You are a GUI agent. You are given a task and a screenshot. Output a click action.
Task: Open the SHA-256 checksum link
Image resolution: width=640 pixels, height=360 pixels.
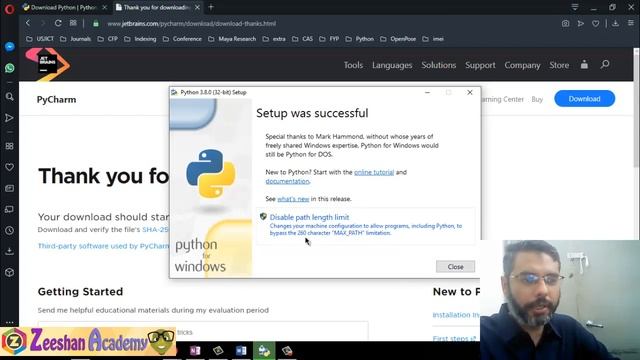click(155, 229)
